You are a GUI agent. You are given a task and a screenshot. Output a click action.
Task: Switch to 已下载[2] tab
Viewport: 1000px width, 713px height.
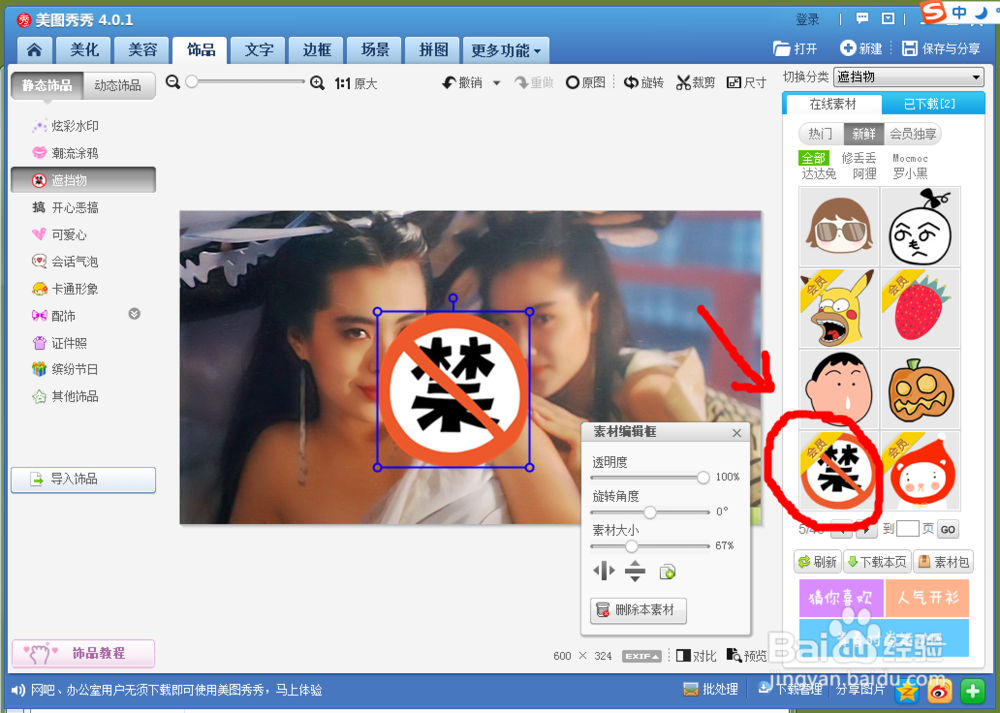click(930, 104)
